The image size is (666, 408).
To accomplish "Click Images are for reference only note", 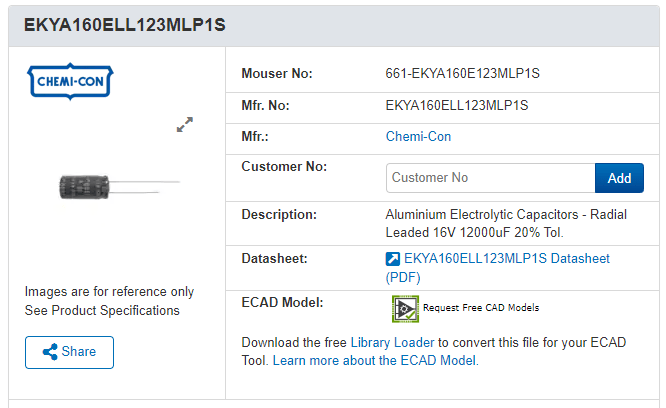I will coord(109,292).
